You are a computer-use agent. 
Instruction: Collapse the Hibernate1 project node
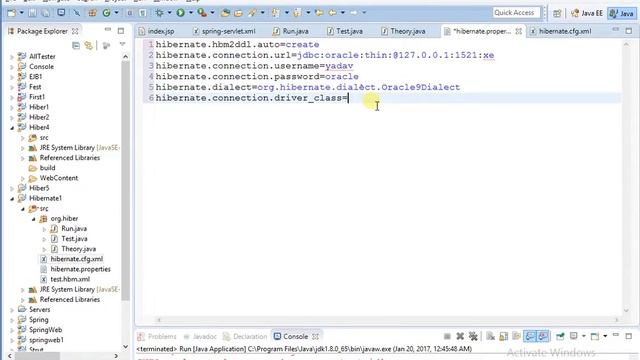[x=12, y=199]
